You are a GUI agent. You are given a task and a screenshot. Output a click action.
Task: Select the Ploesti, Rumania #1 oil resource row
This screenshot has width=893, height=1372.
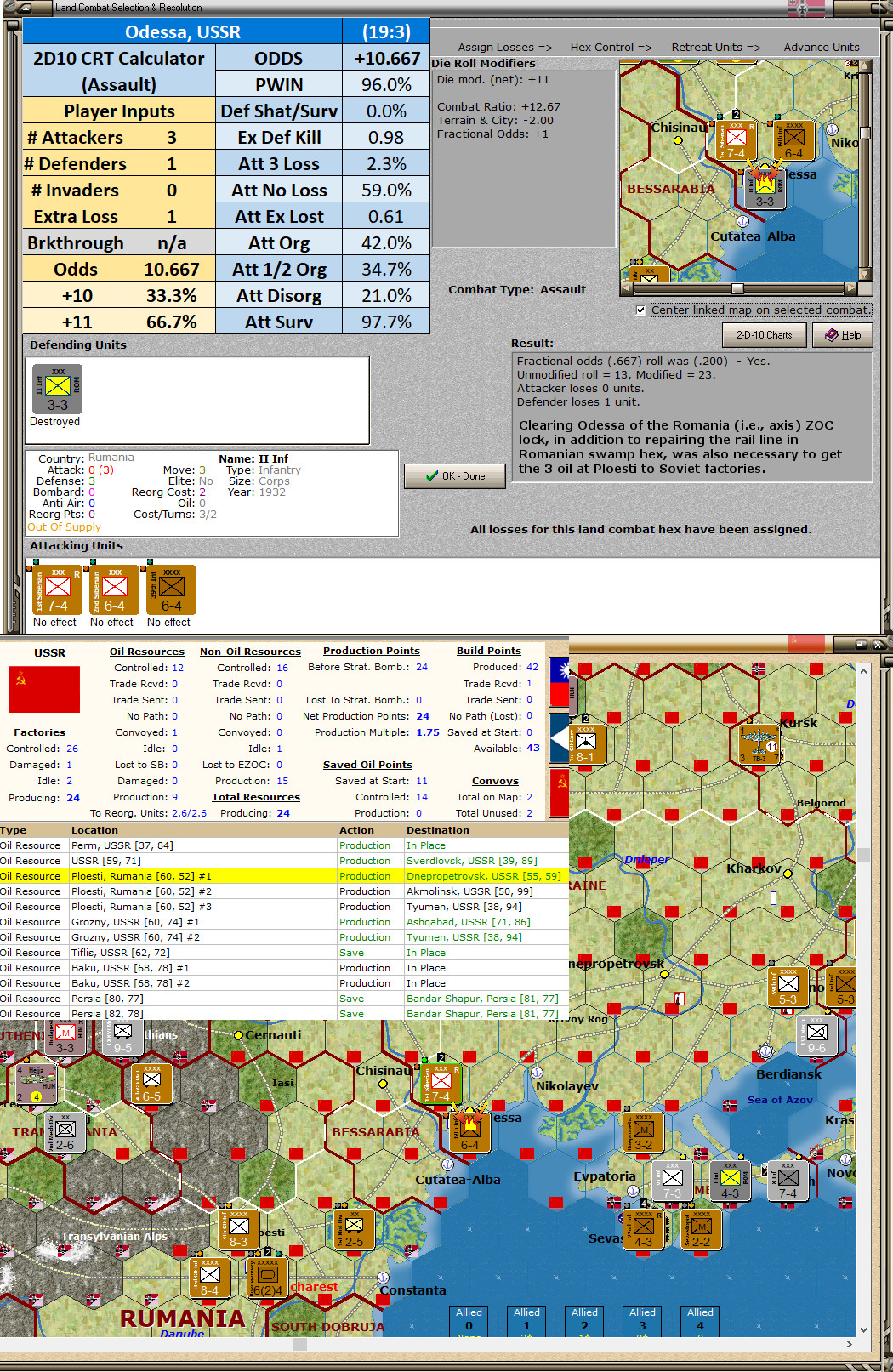pos(284,876)
